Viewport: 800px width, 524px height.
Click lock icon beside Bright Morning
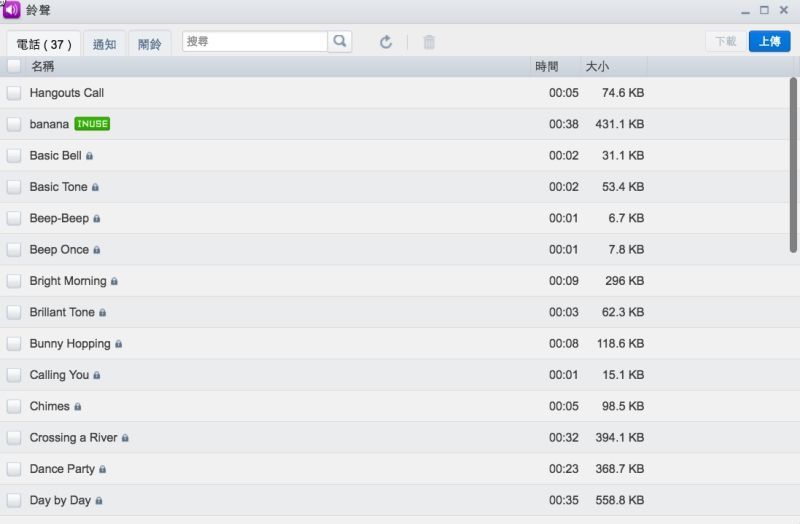pyautogui.click(x=114, y=282)
